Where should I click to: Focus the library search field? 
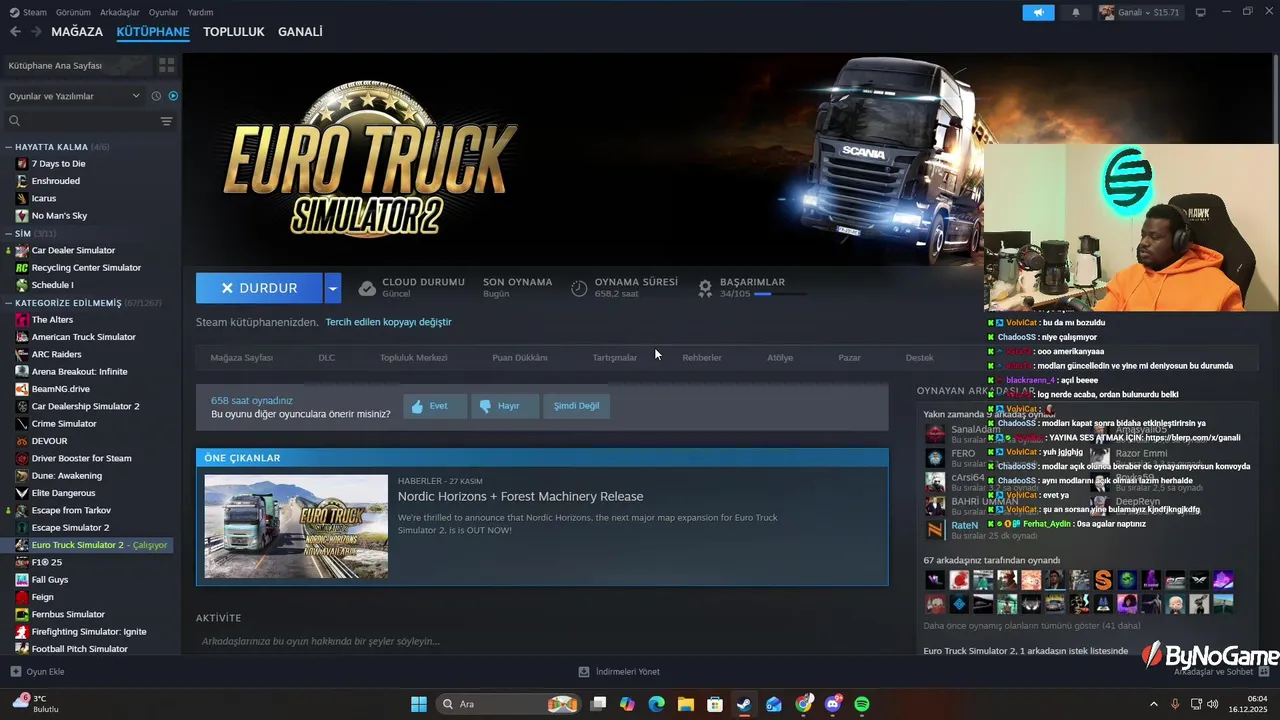[x=80, y=121]
